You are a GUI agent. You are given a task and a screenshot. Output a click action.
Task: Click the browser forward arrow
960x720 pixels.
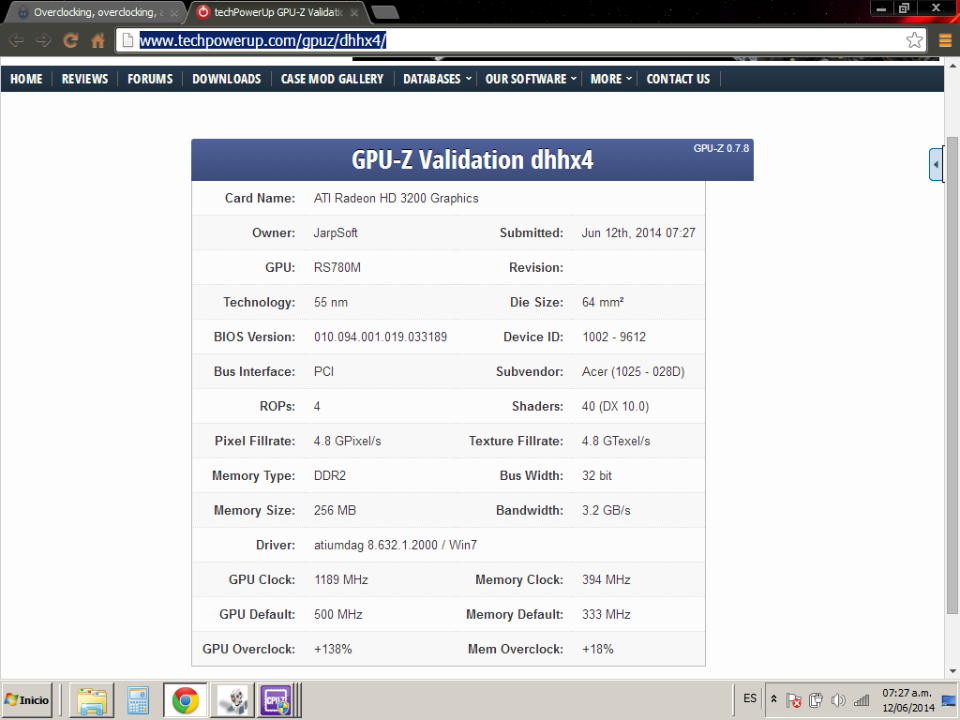(x=43, y=41)
